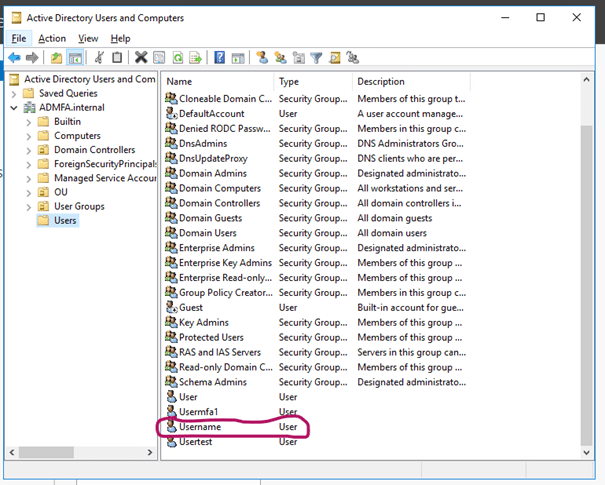Click the create new user toolbar icon
Viewport: 605px width, 485px height.
coord(262,58)
